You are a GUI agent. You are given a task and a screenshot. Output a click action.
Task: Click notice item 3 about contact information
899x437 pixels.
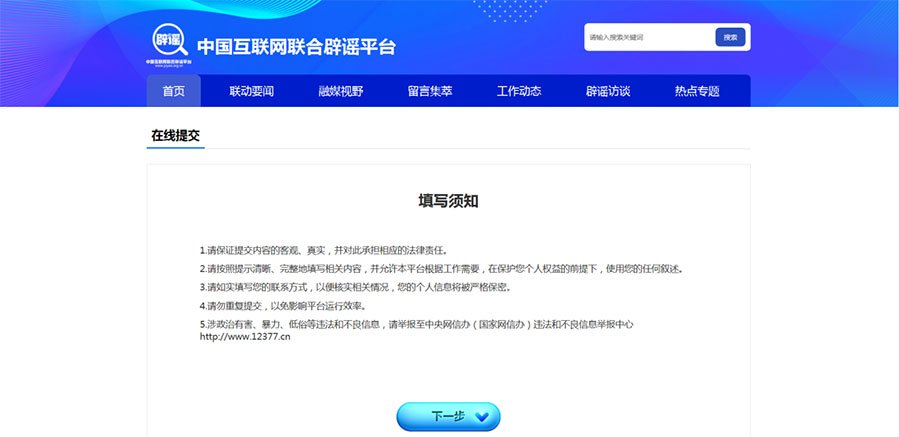point(355,287)
